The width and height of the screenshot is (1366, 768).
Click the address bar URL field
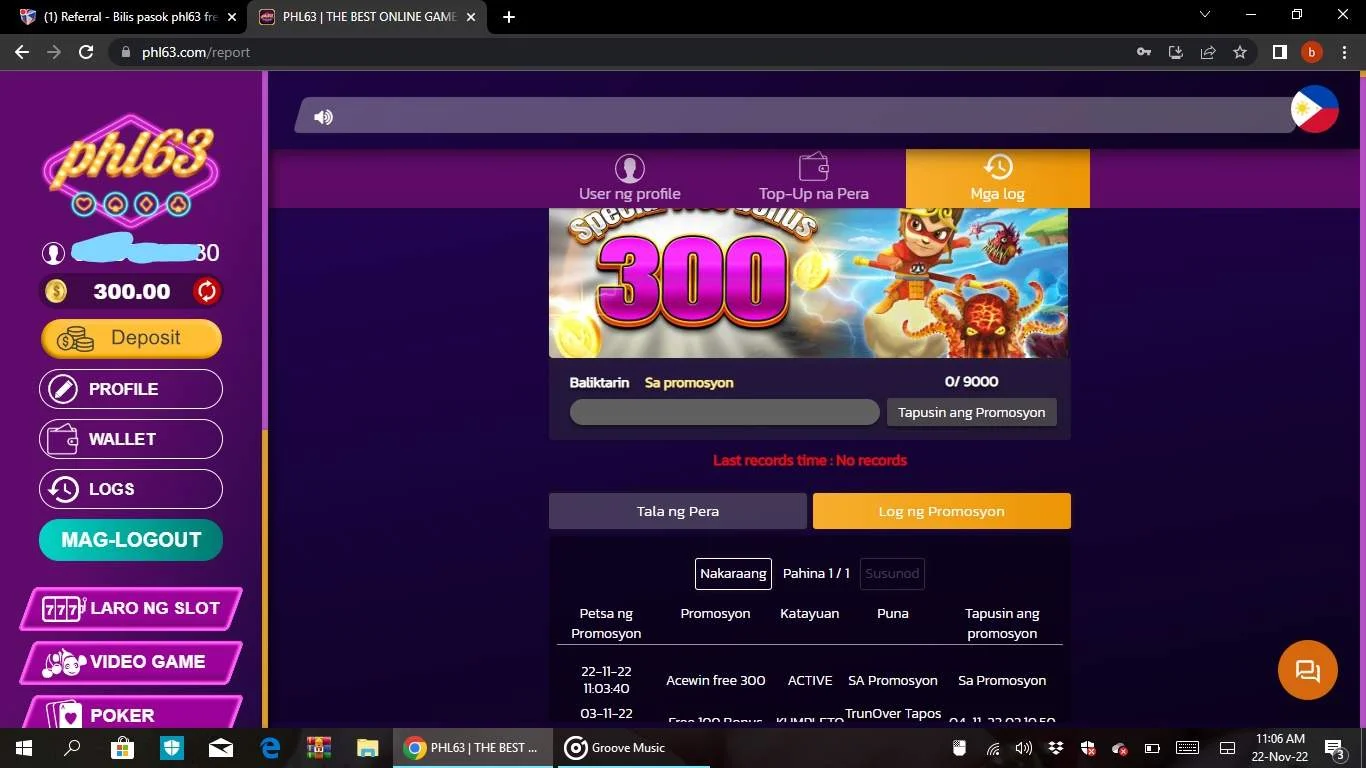[620, 52]
